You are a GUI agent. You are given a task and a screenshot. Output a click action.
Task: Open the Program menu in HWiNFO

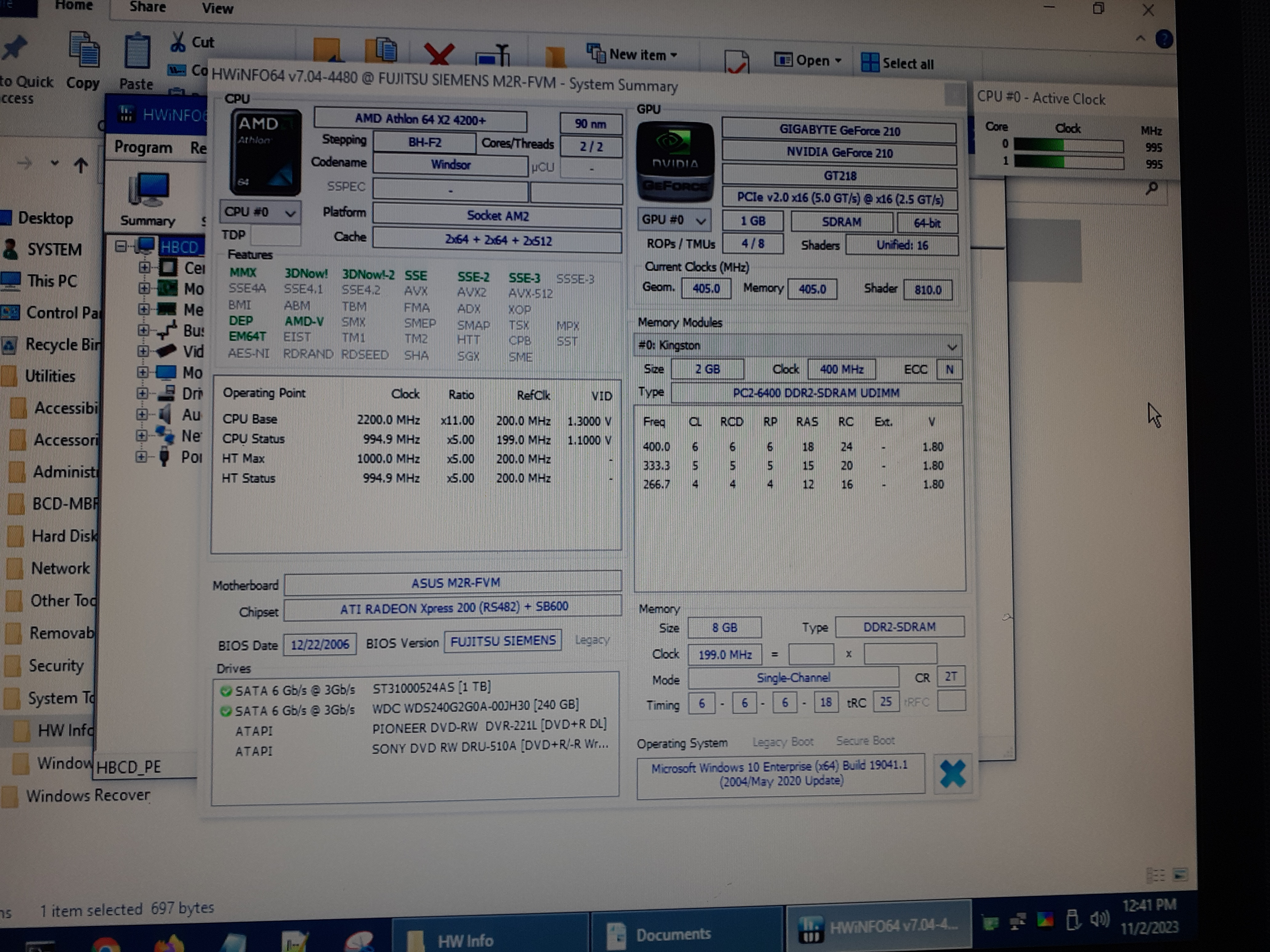coord(144,147)
